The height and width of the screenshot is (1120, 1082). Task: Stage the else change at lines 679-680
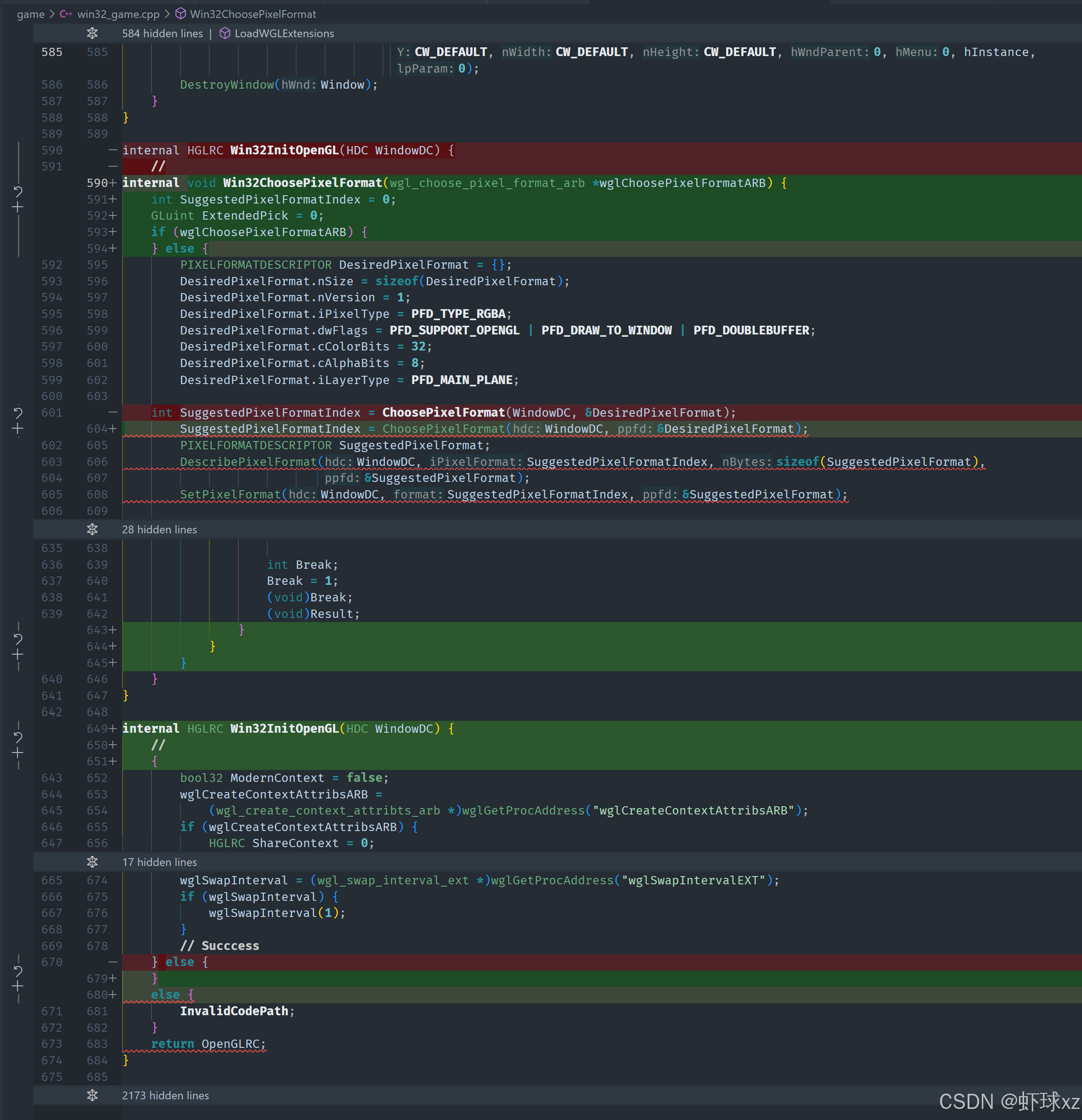coord(18,987)
